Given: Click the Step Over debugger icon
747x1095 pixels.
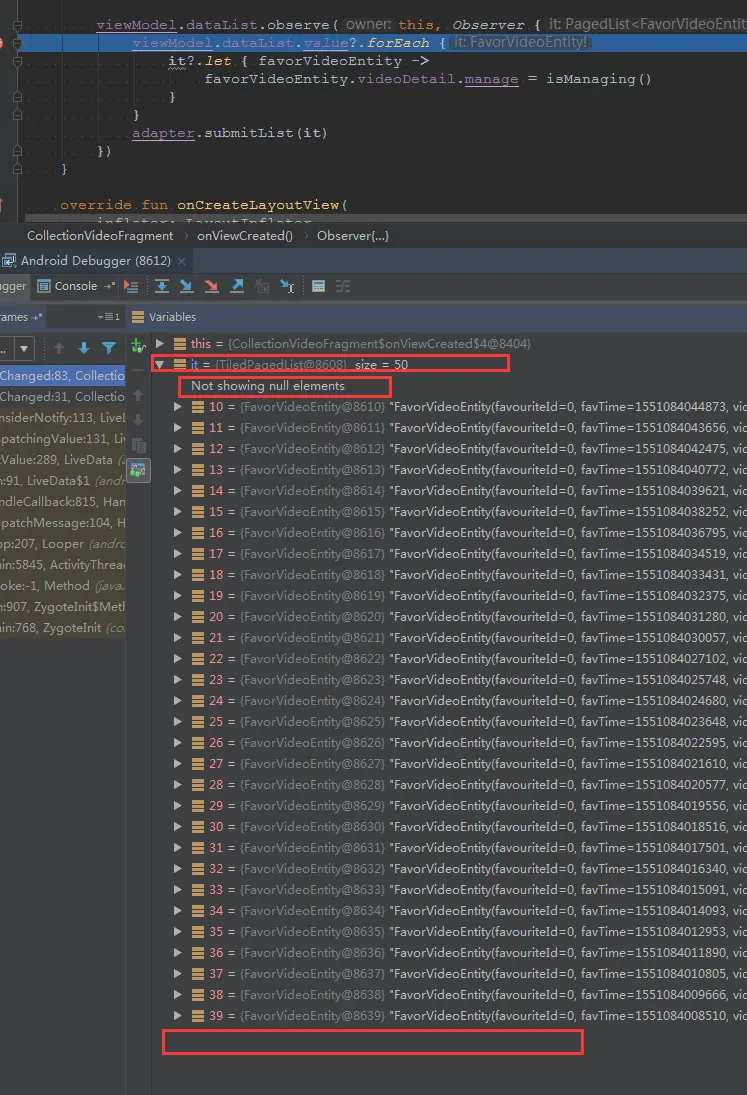Looking at the screenshot, I should pos(162,286).
